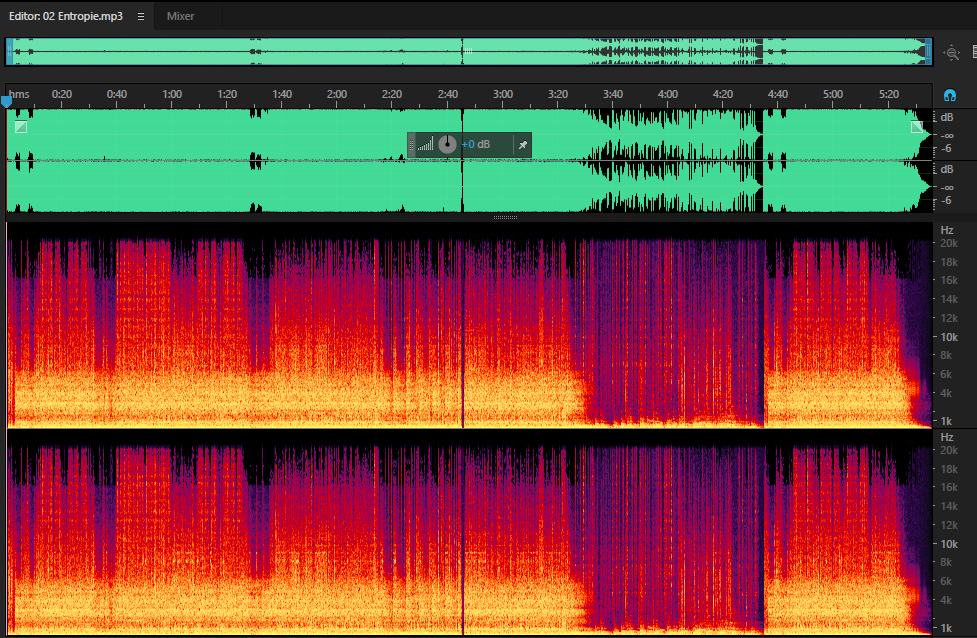Open the Editor panel hamburger menu

pos(141,17)
